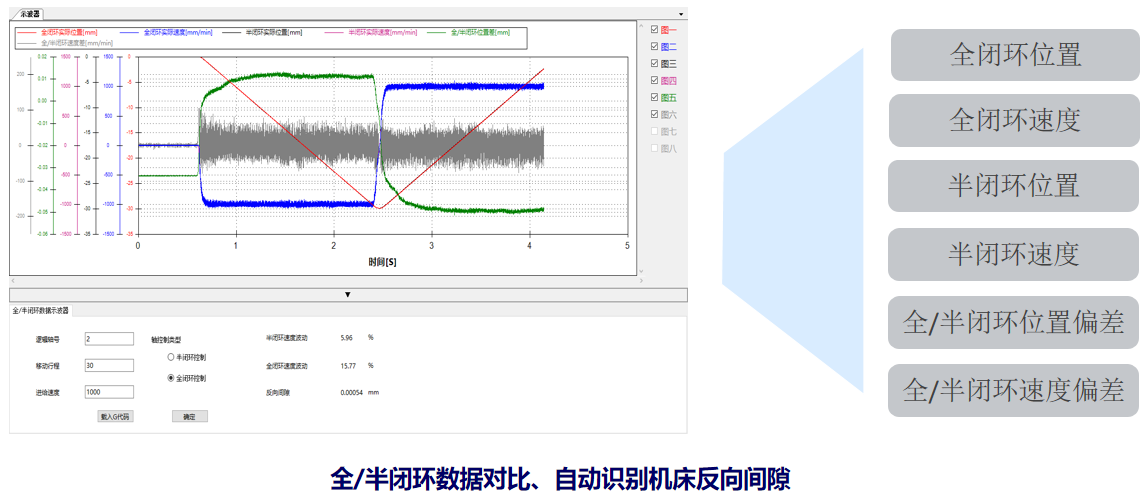Disable the 图六 curve checkbox
This screenshot has height=495, width=1144.
(x=654, y=115)
